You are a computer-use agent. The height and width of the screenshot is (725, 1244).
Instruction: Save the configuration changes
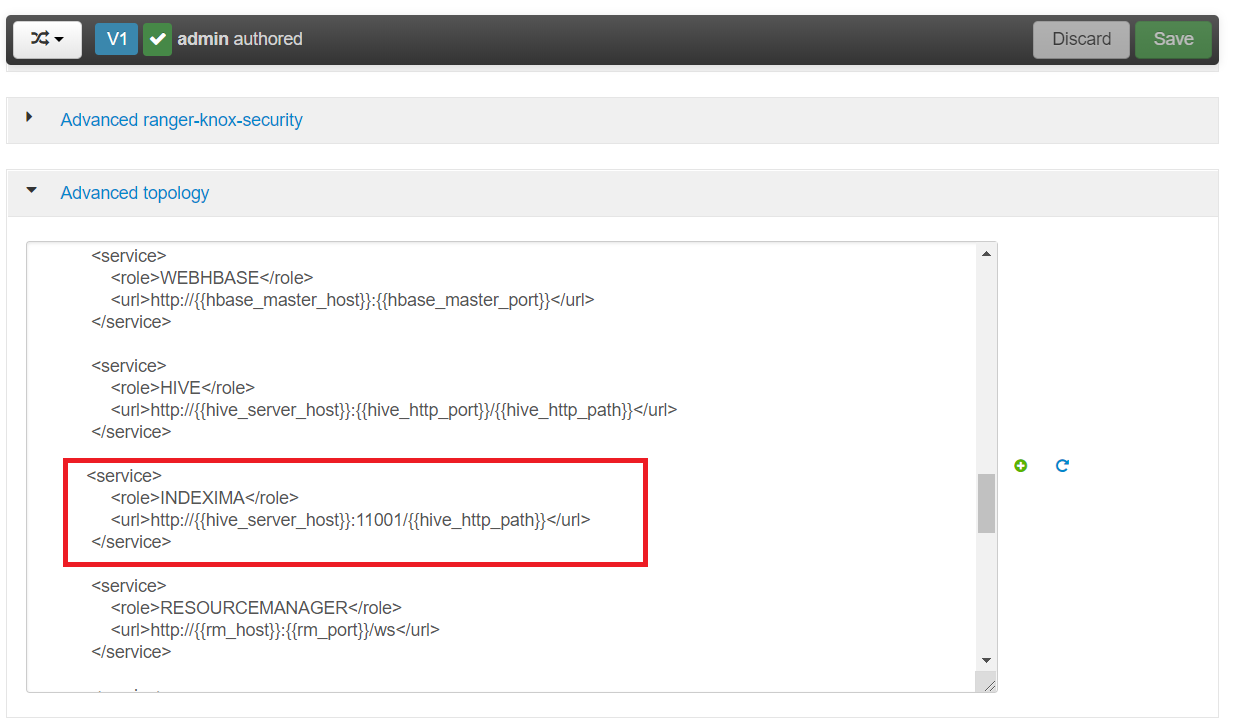(1172, 39)
